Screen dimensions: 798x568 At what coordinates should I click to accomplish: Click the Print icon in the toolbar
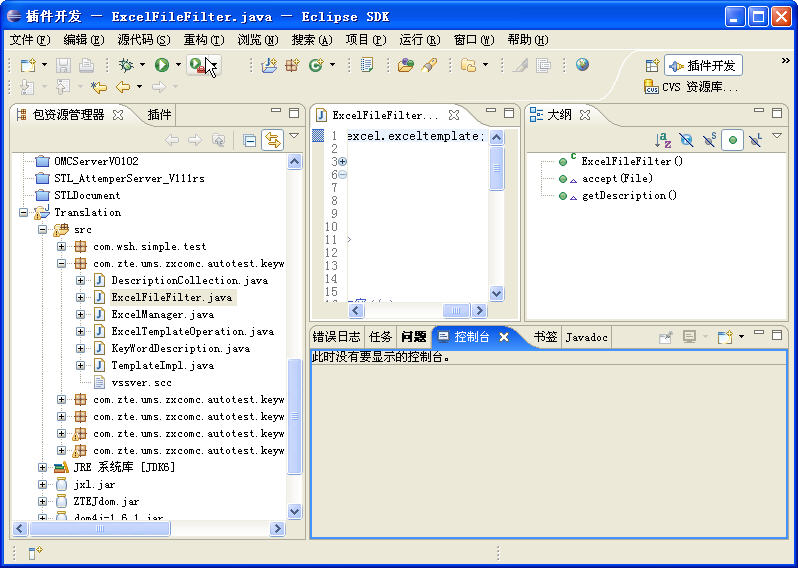tap(86, 65)
